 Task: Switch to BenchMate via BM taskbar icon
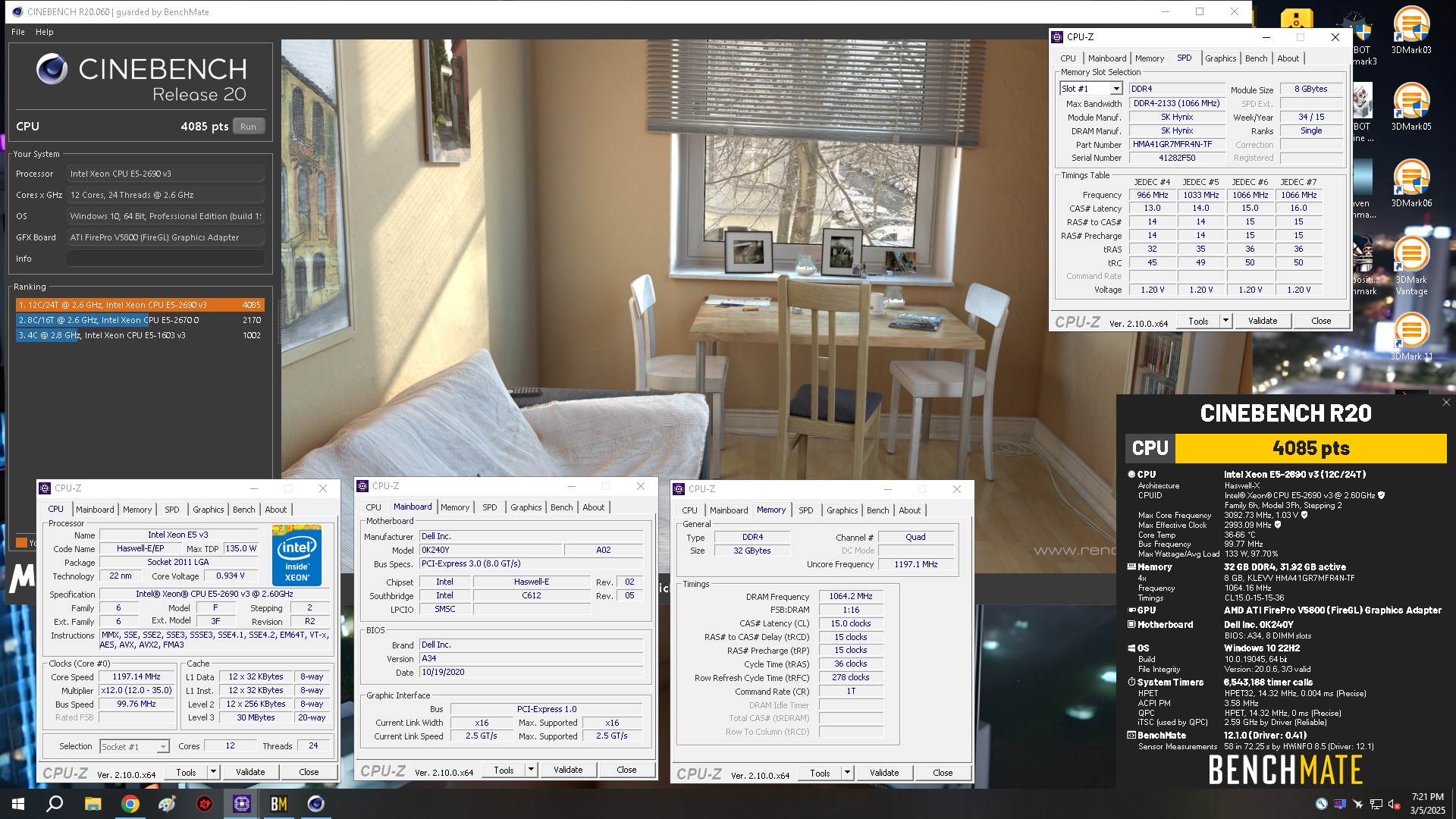[279, 804]
